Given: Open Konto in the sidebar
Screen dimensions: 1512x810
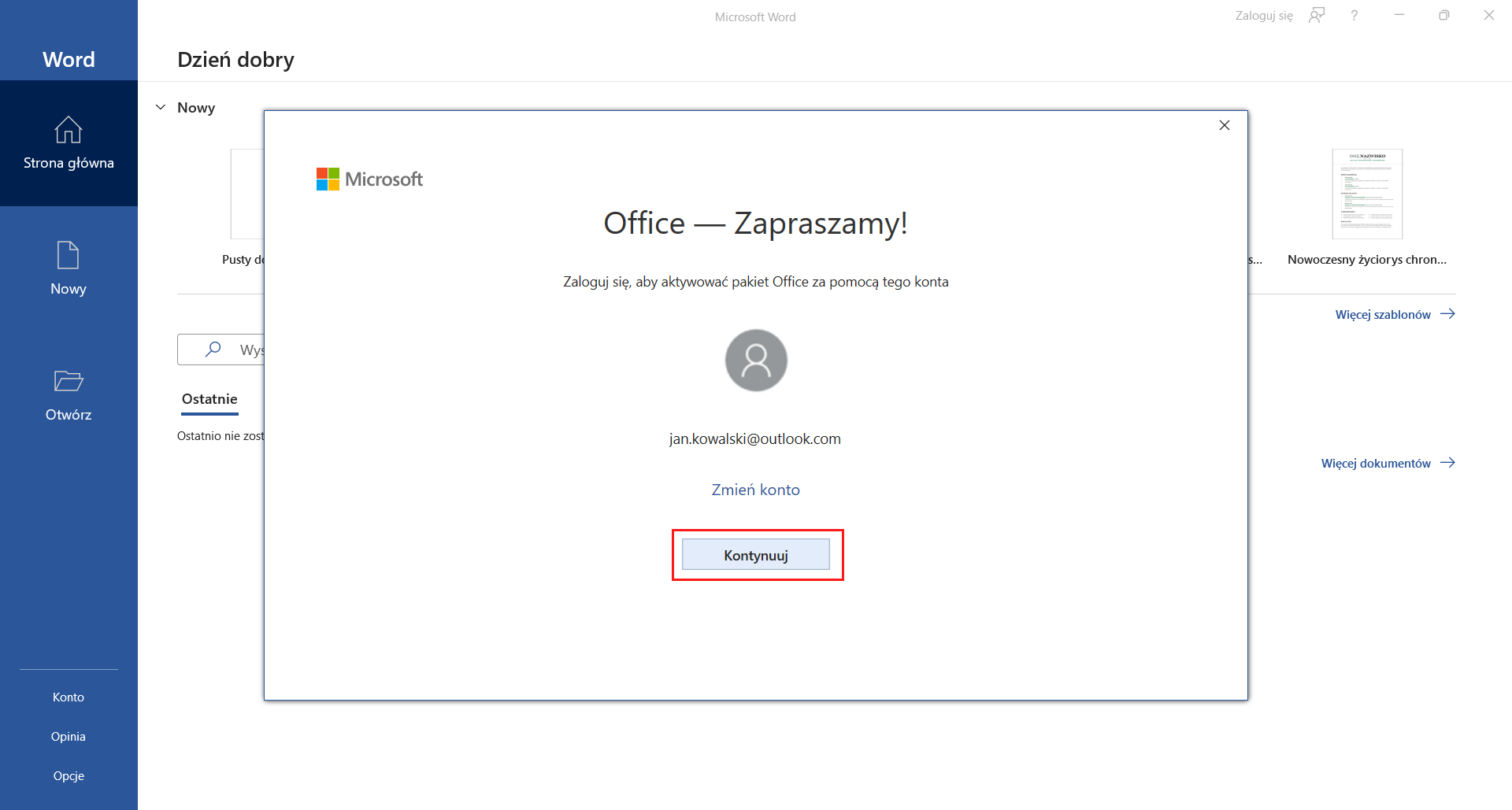Looking at the screenshot, I should 69,697.
